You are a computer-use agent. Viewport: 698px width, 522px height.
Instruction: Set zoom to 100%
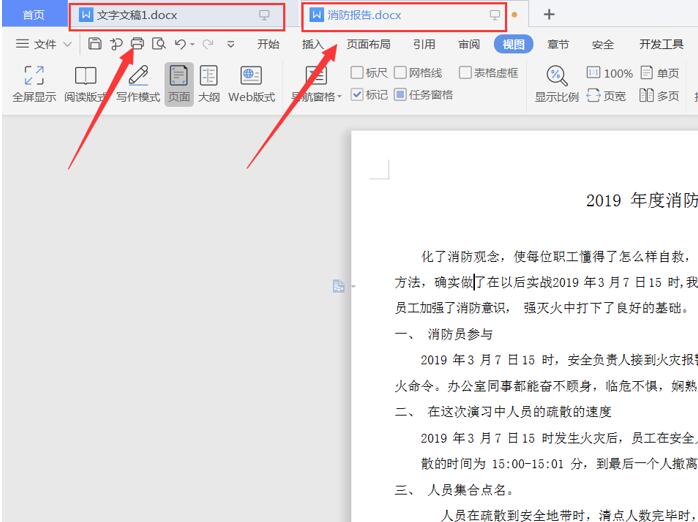(x=609, y=73)
